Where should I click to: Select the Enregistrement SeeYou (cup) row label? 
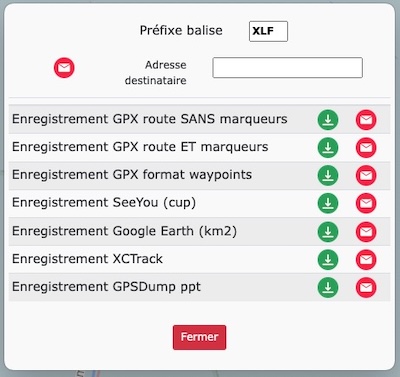tap(104, 203)
